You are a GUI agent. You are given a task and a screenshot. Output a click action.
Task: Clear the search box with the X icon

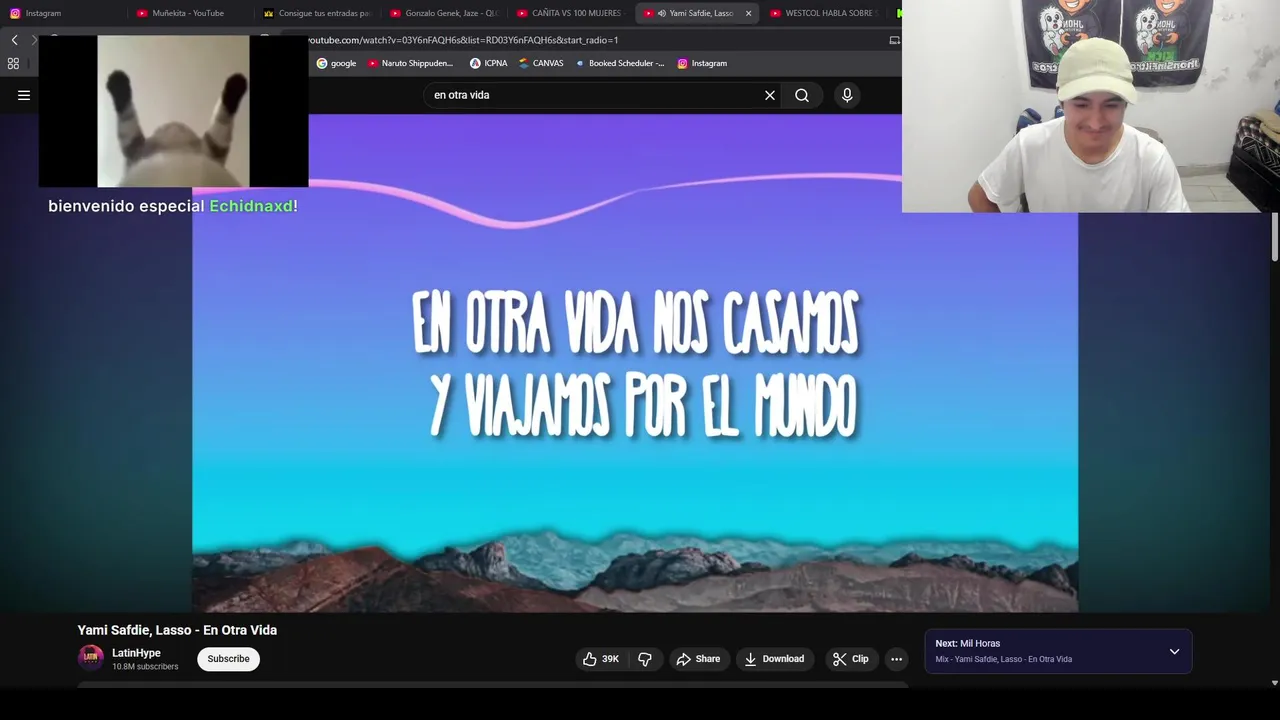(770, 95)
